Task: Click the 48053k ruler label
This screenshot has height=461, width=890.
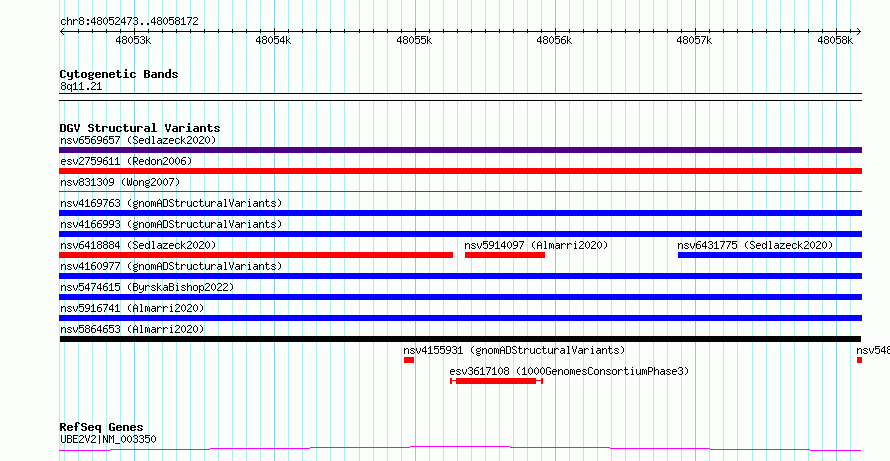Action: pyautogui.click(x=133, y=40)
